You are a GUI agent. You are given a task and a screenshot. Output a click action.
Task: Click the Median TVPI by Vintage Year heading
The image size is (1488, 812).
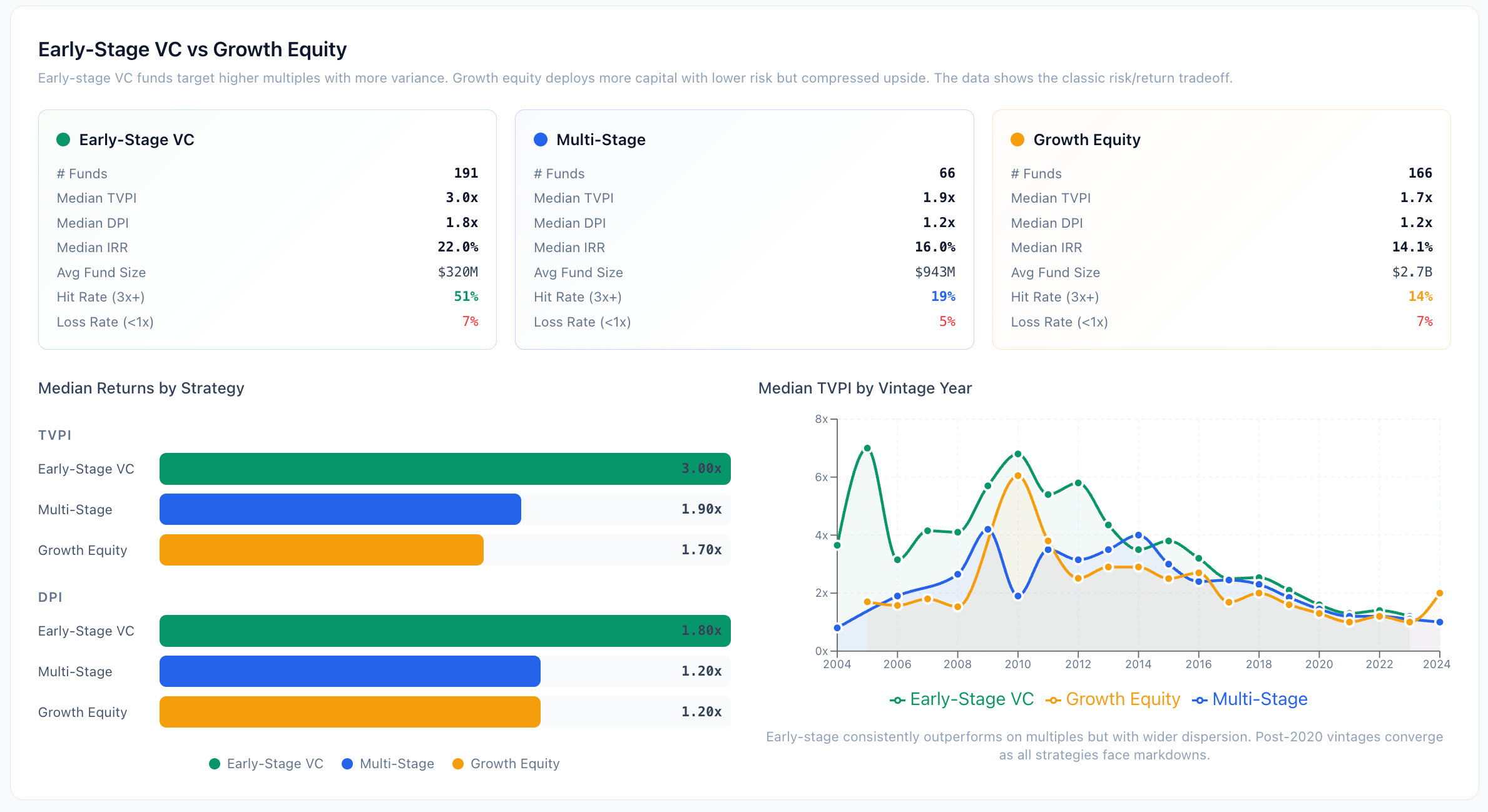click(x=865, y=388)
